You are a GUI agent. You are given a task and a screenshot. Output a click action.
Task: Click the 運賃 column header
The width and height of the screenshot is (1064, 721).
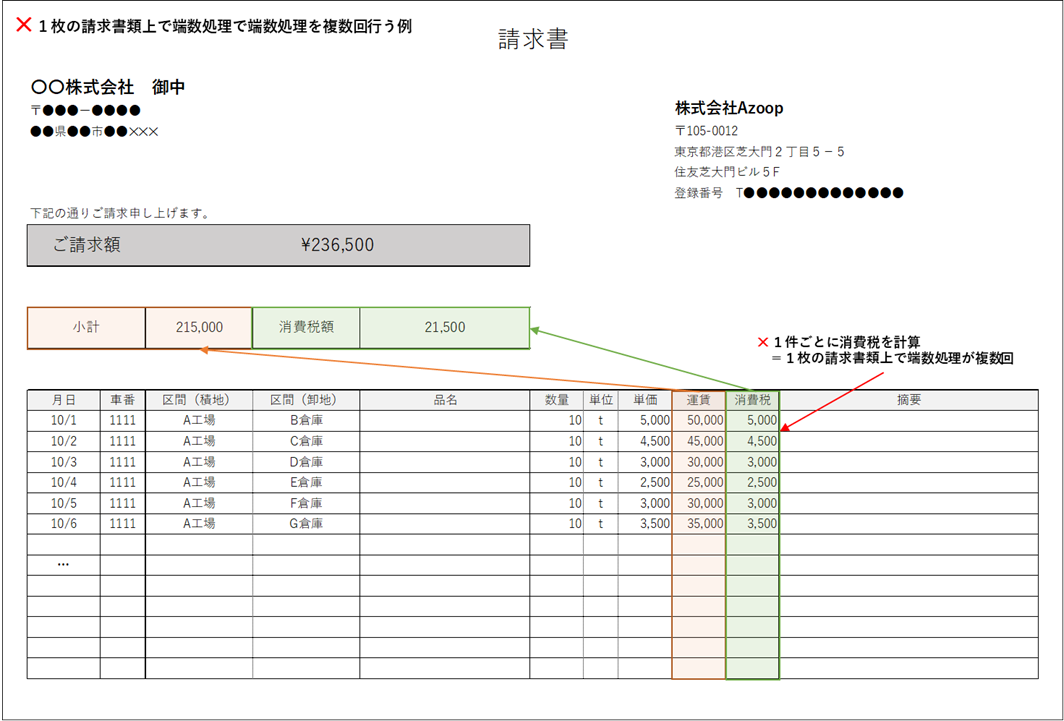(x=698, y=399)
